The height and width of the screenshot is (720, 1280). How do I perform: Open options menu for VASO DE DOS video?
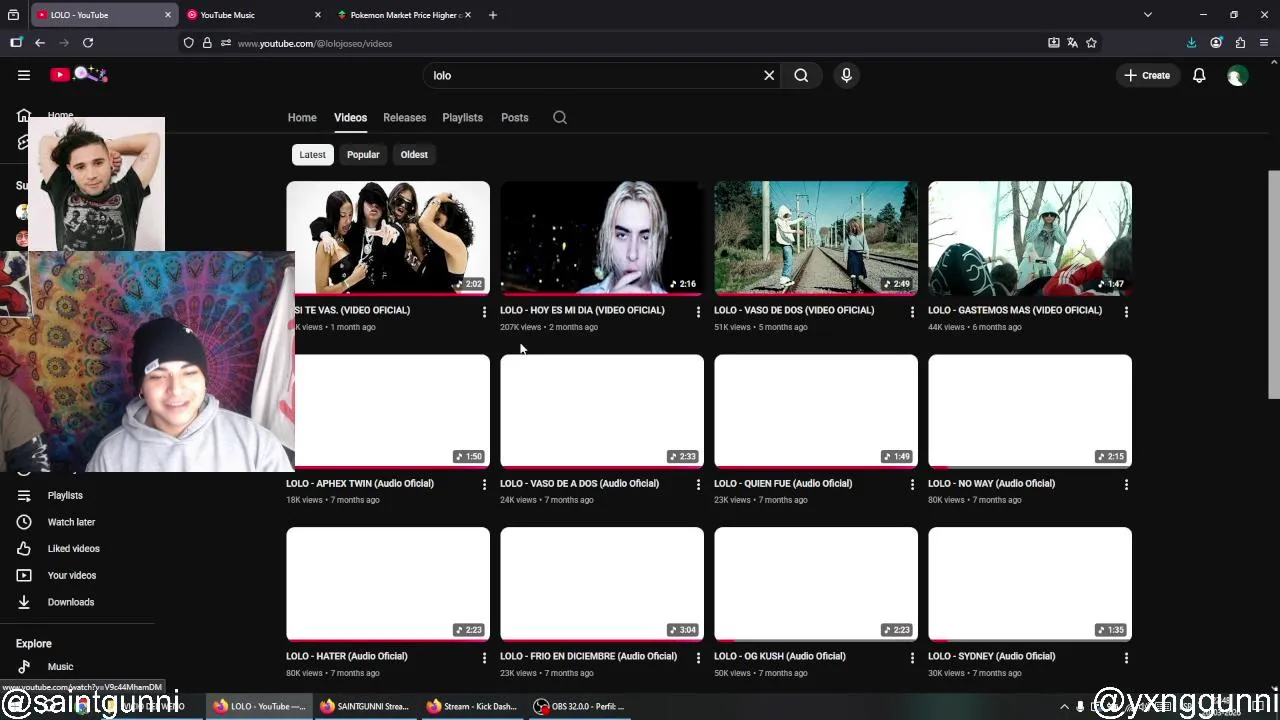click(912, 312)
